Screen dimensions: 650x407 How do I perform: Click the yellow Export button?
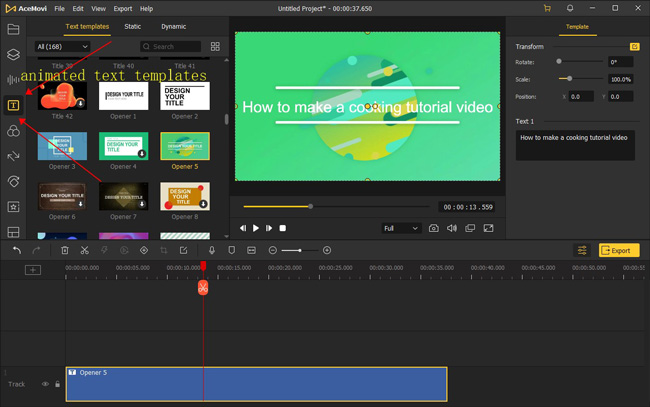[619, 250]
